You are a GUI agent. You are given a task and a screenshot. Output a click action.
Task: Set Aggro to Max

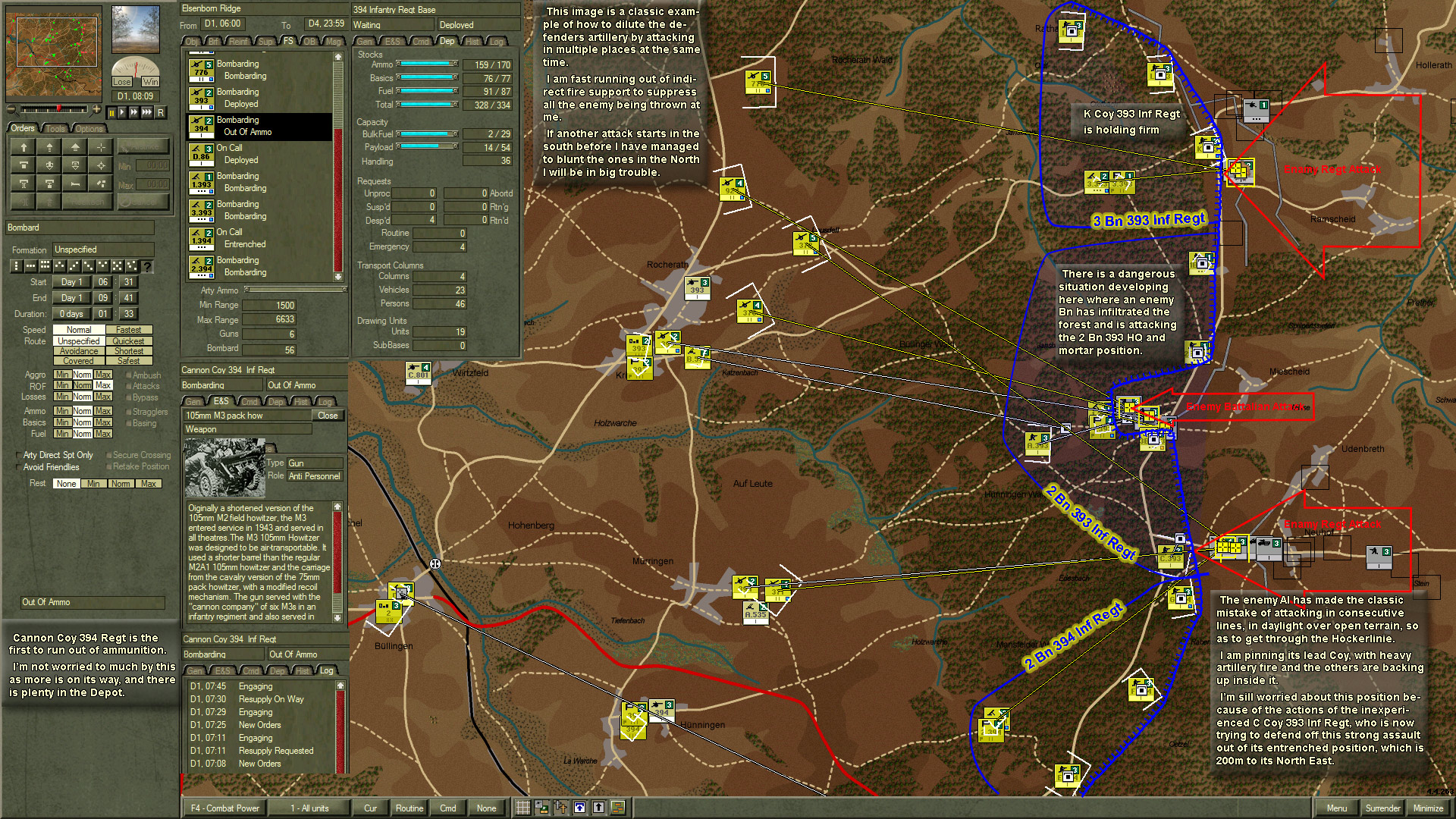point(103,375)
